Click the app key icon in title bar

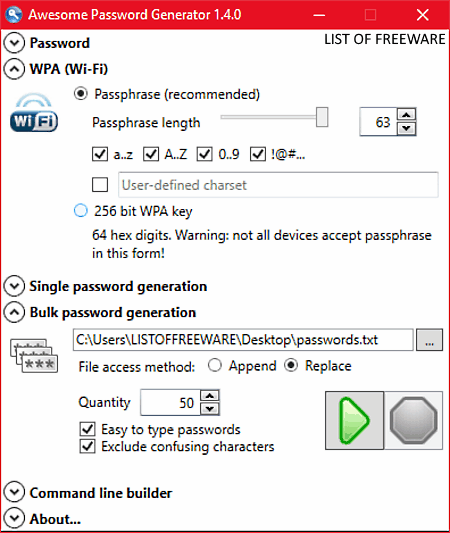pyautogui.click(x=14, y=15)
